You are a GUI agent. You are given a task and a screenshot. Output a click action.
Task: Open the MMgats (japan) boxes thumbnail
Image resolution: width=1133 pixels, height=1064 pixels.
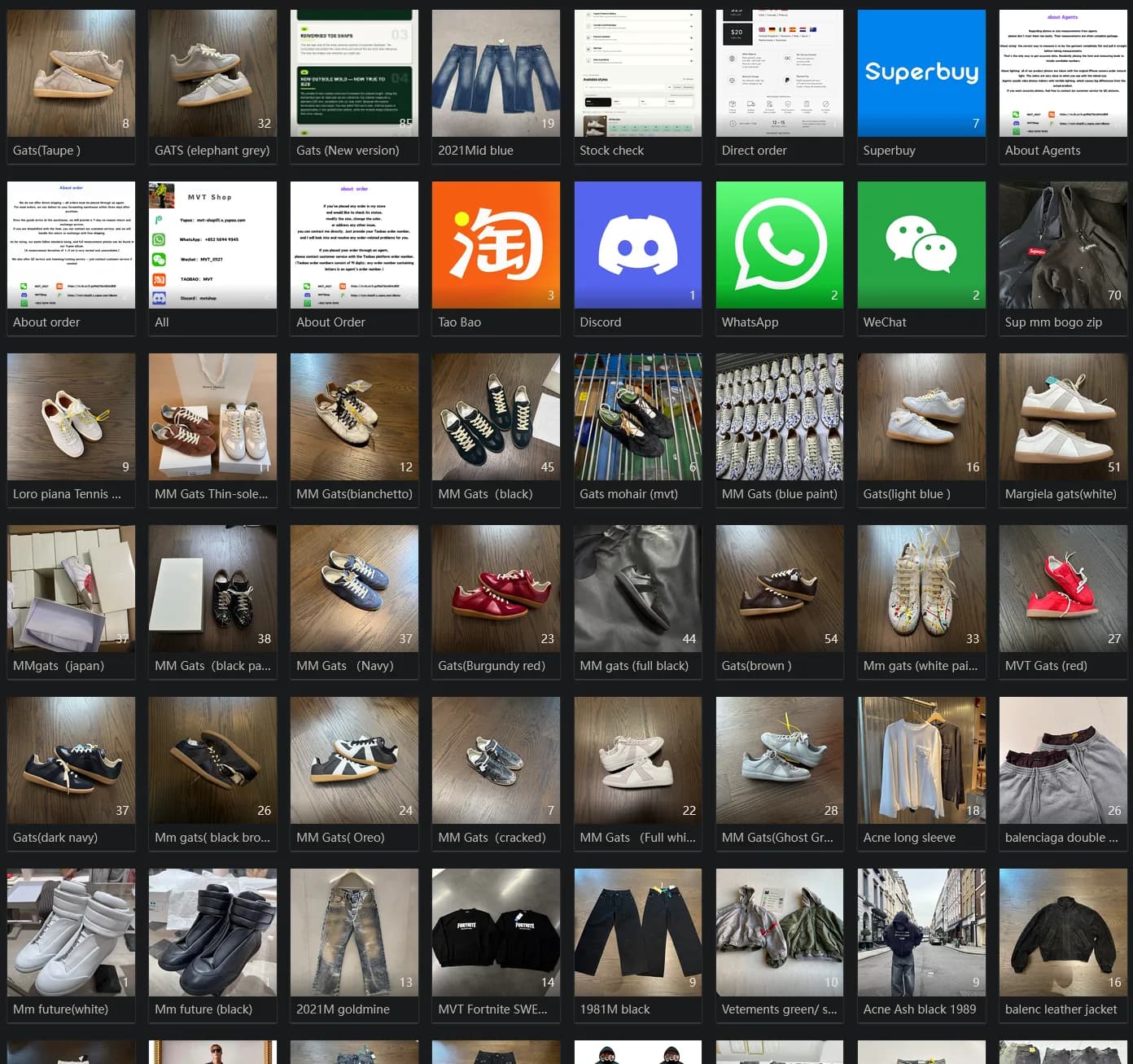71,589
